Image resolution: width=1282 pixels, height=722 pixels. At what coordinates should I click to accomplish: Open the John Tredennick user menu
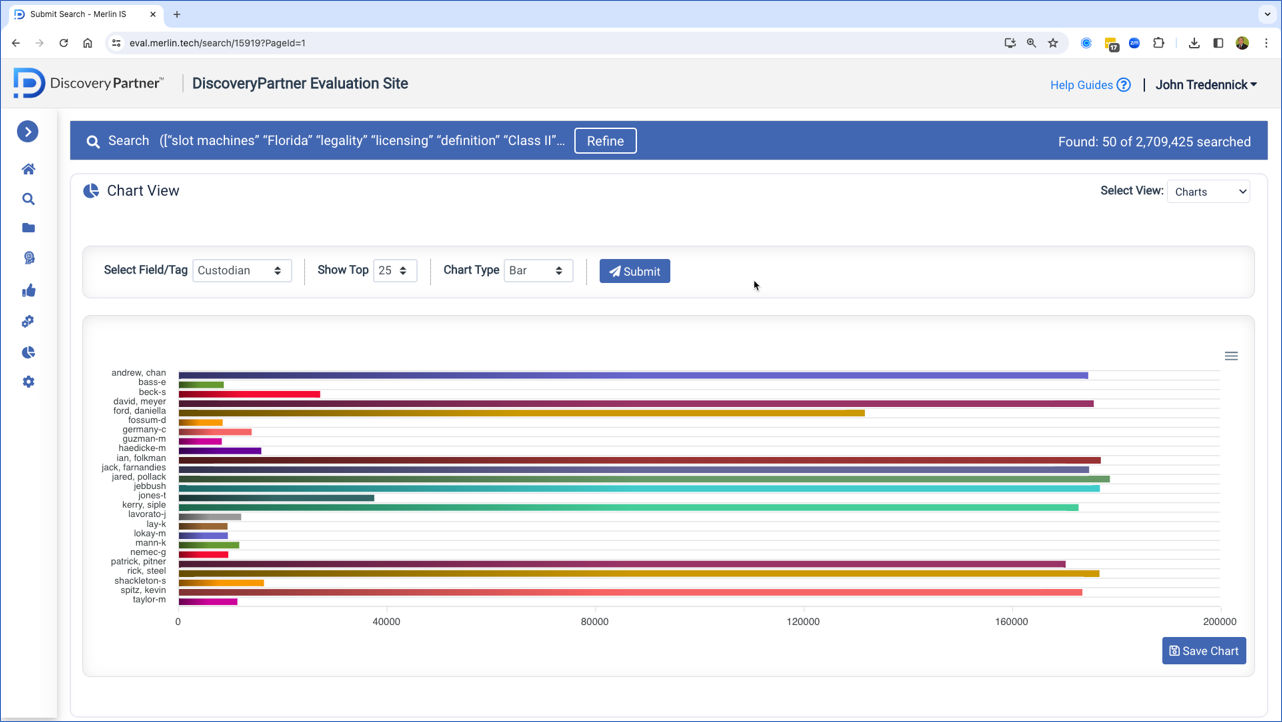pyautogui.click(x=1206, y=85)
